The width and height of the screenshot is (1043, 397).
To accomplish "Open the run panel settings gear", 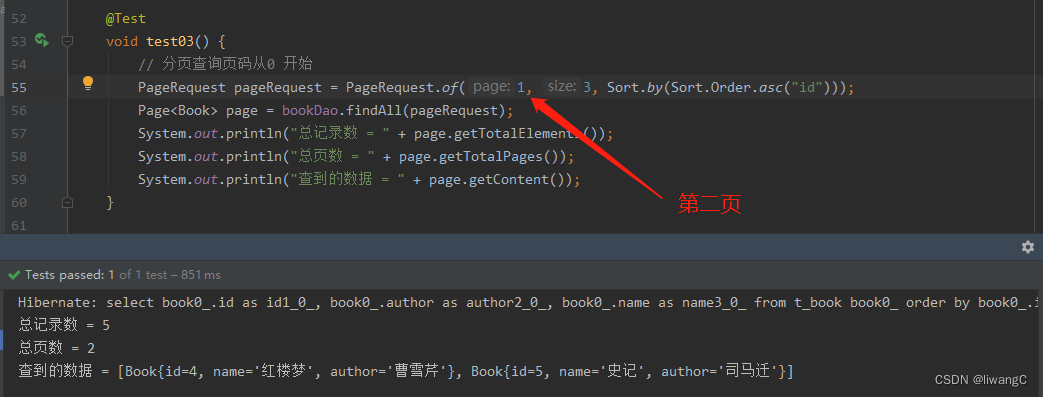I will (1028, 247).
